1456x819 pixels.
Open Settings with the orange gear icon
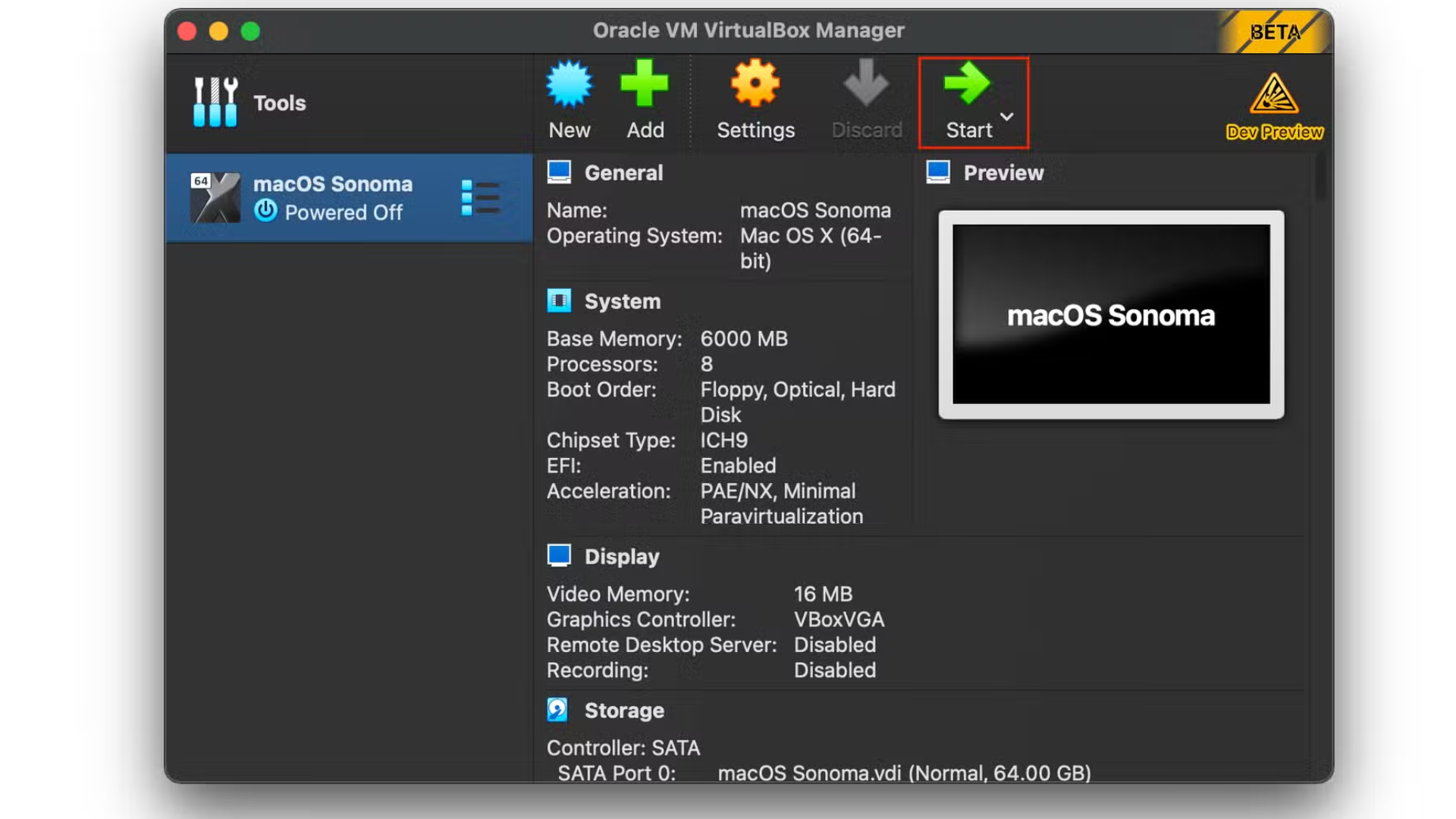pyautogui.click(x=755, y=83)
